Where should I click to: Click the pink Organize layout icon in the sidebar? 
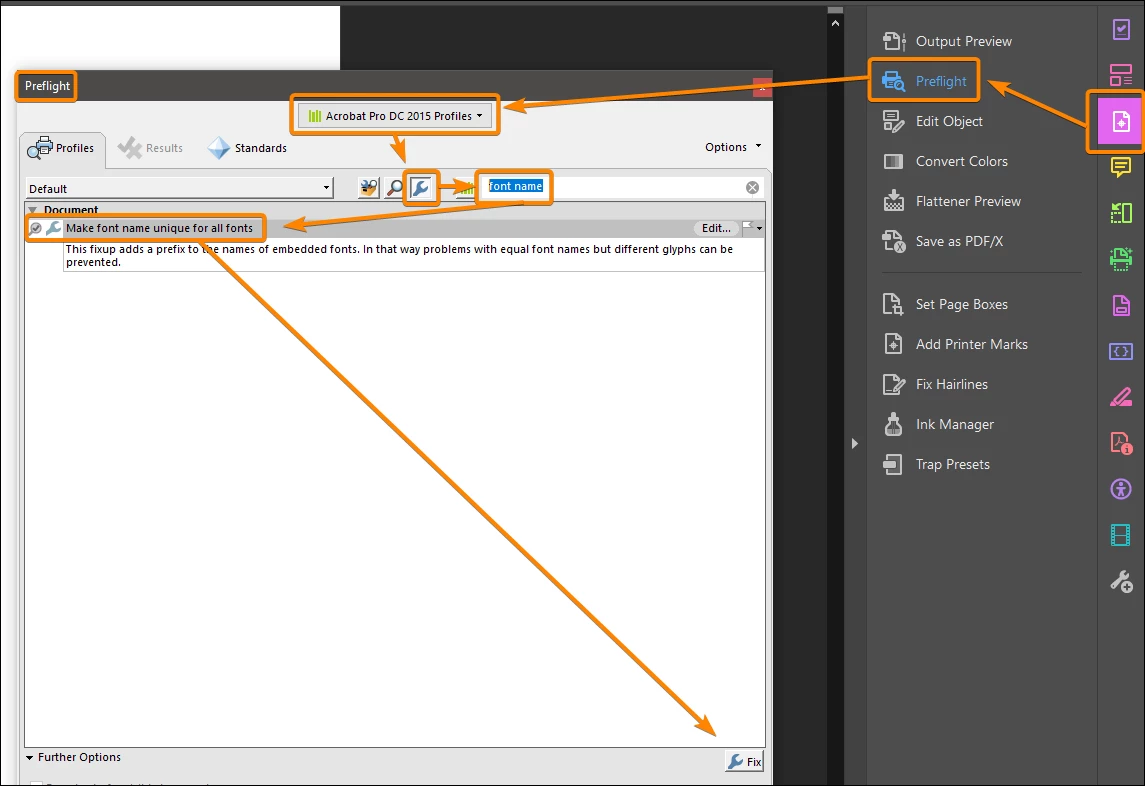(x=1121, y=75)
